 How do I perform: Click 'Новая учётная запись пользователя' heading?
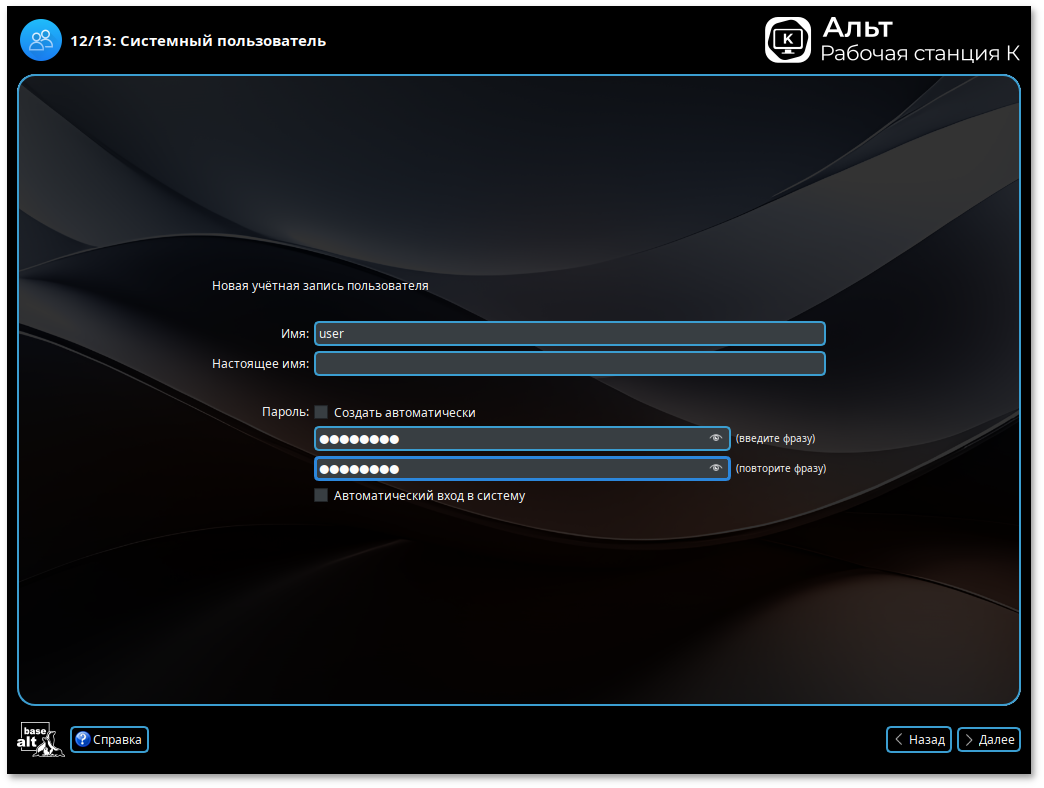click(320, 286)
